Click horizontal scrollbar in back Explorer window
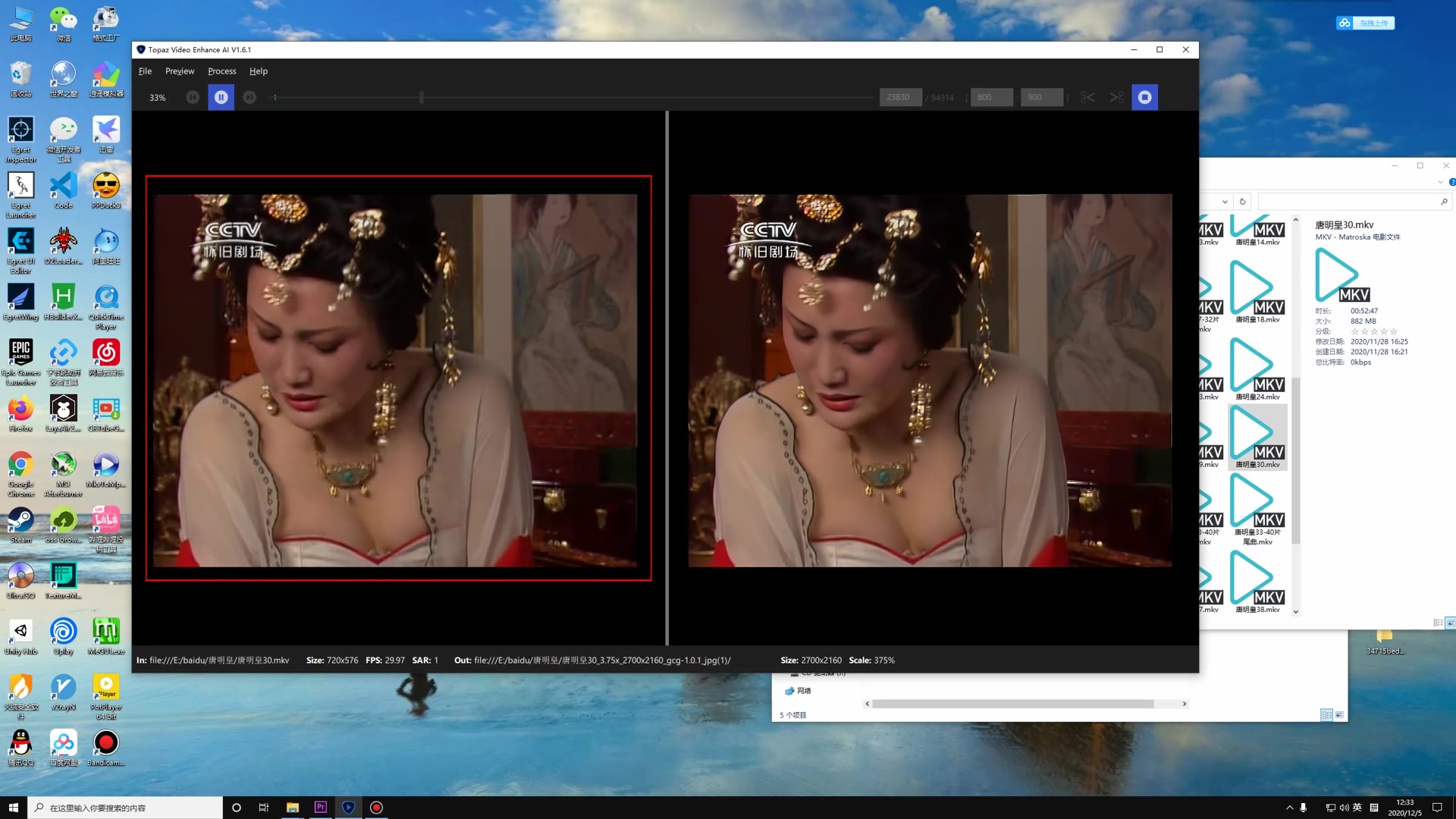 [1012, 704]
